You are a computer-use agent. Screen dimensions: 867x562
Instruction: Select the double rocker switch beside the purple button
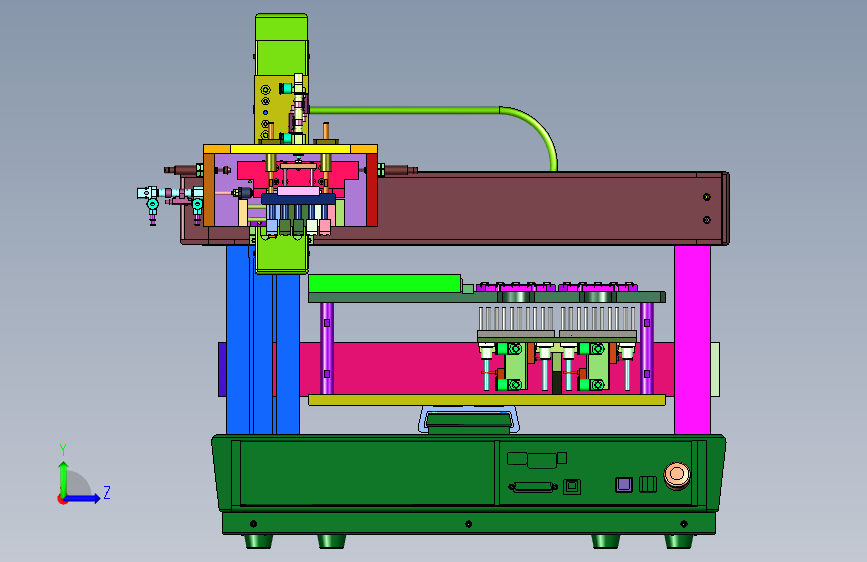tap(647, 484)
